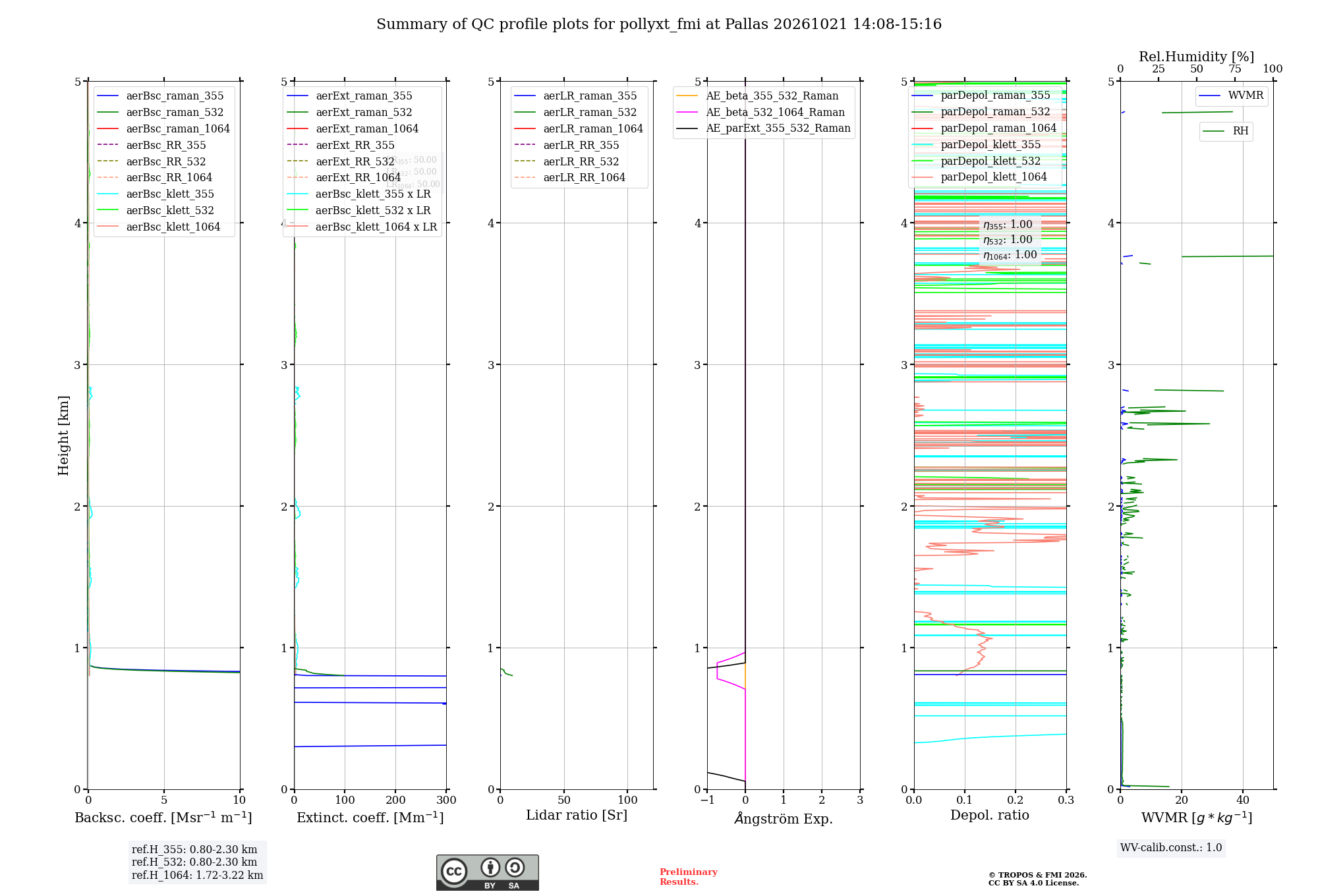Image resolution: width=1318 pixels, height=896 pixels.
Task: Click the parDepol_raman_355 legend entry
Action: coord(981,96)
